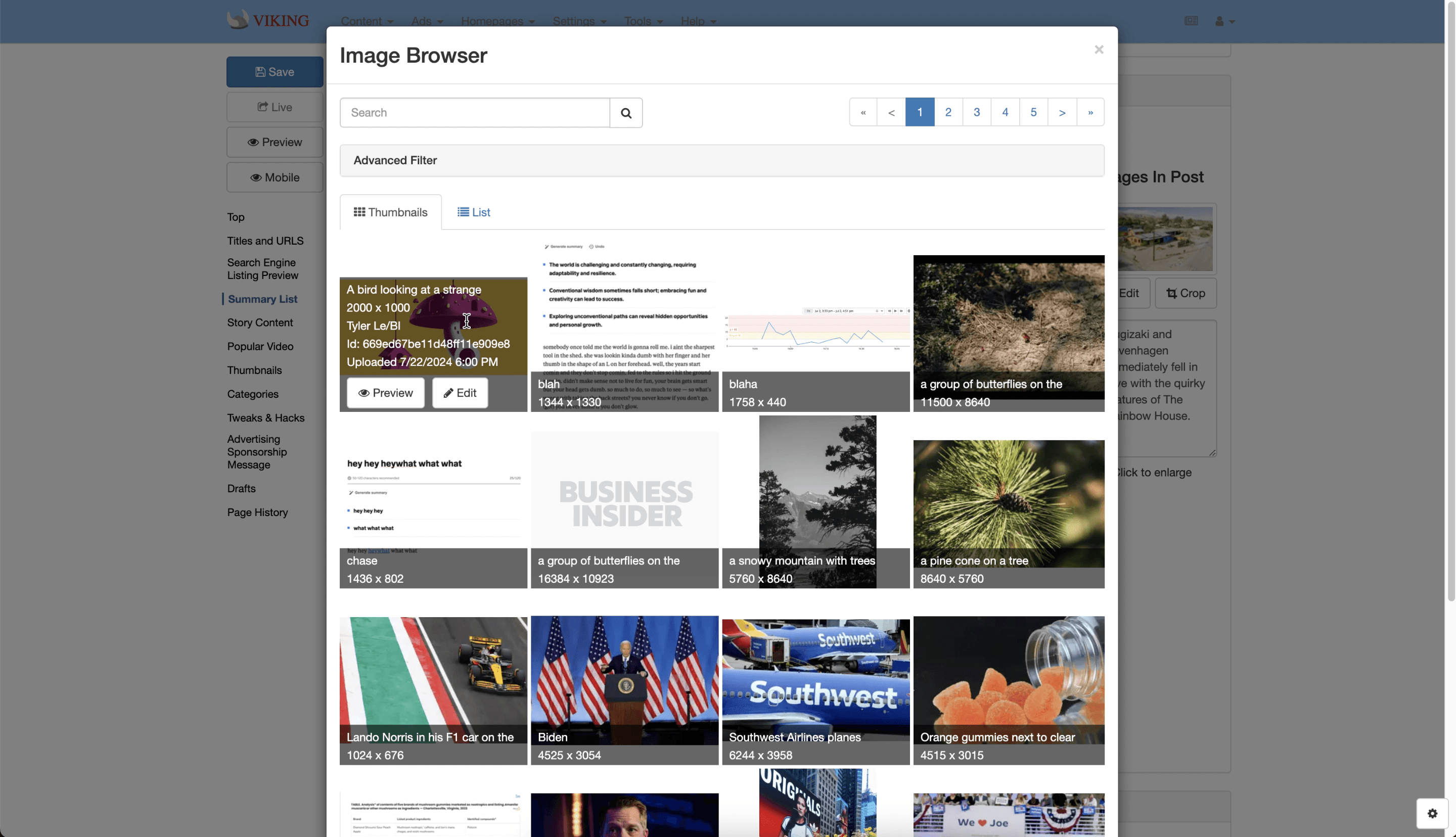Select the Southwest Airlines planes thumbnail
1456x837 pixels.
[x=815, y=691]
